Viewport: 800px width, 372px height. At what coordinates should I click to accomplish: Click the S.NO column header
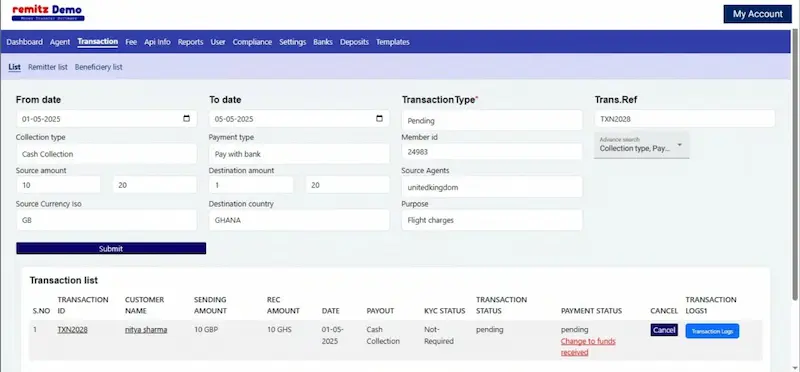[x=41, y=311]
